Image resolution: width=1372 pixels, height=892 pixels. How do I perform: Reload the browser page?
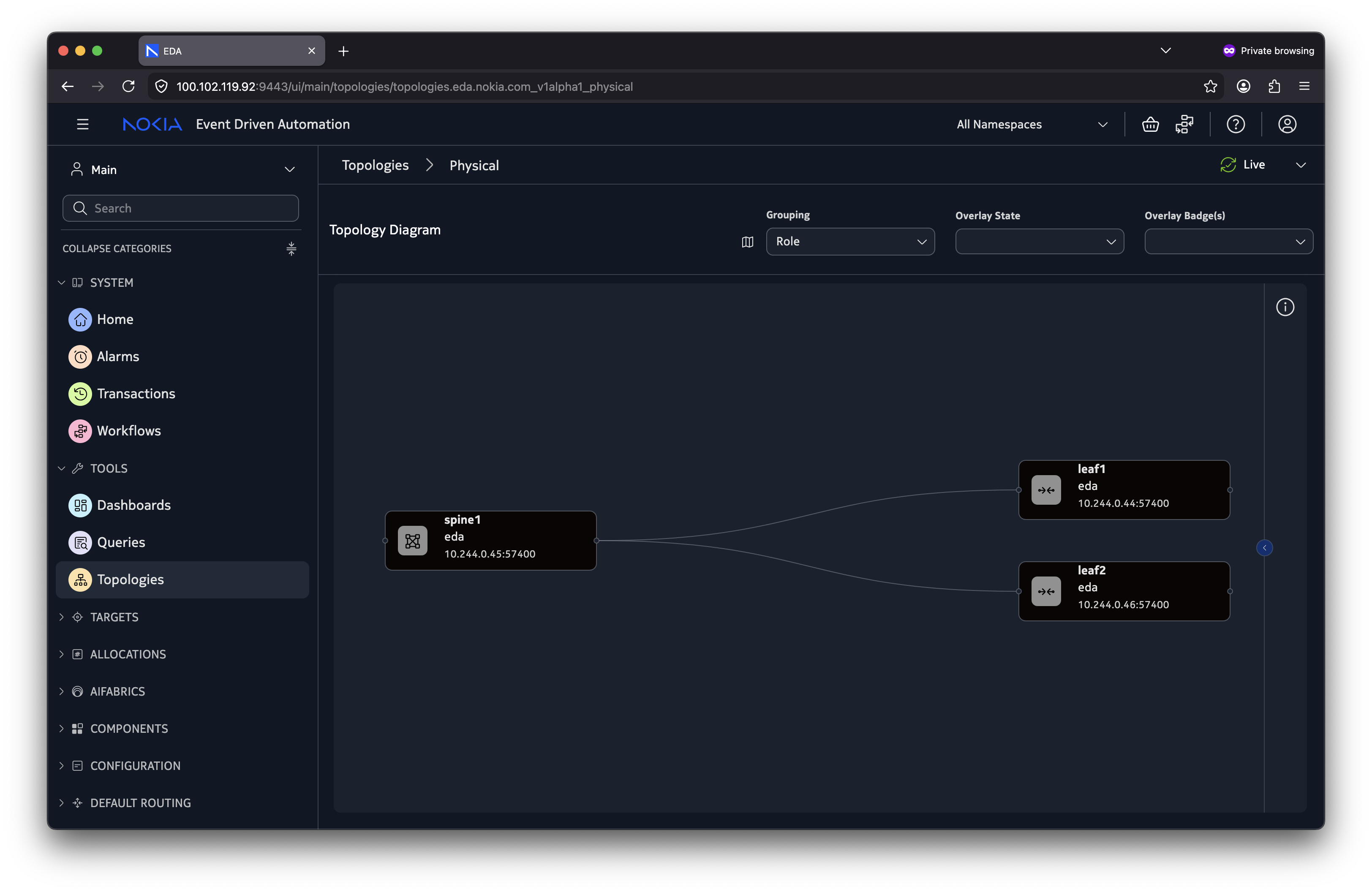click(x=128, y=87)
